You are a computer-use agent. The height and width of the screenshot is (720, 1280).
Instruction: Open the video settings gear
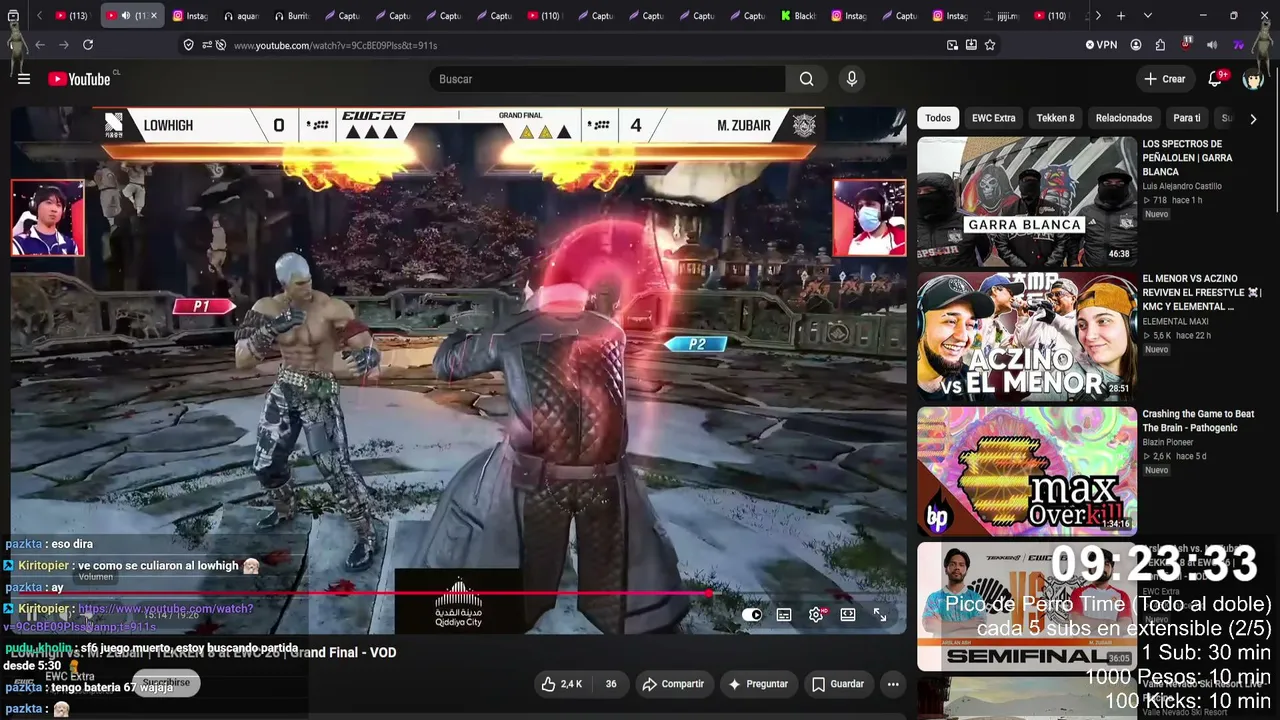coord(816,615)
